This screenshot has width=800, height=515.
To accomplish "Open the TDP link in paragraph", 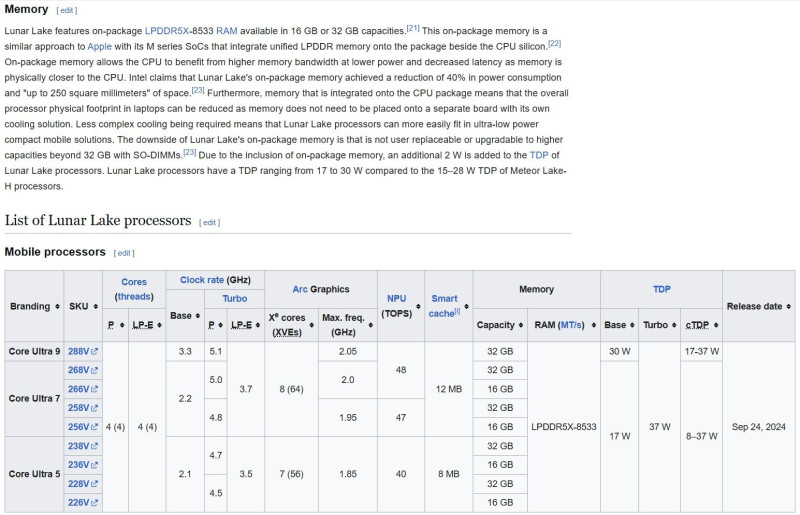I will click(539, 155).
